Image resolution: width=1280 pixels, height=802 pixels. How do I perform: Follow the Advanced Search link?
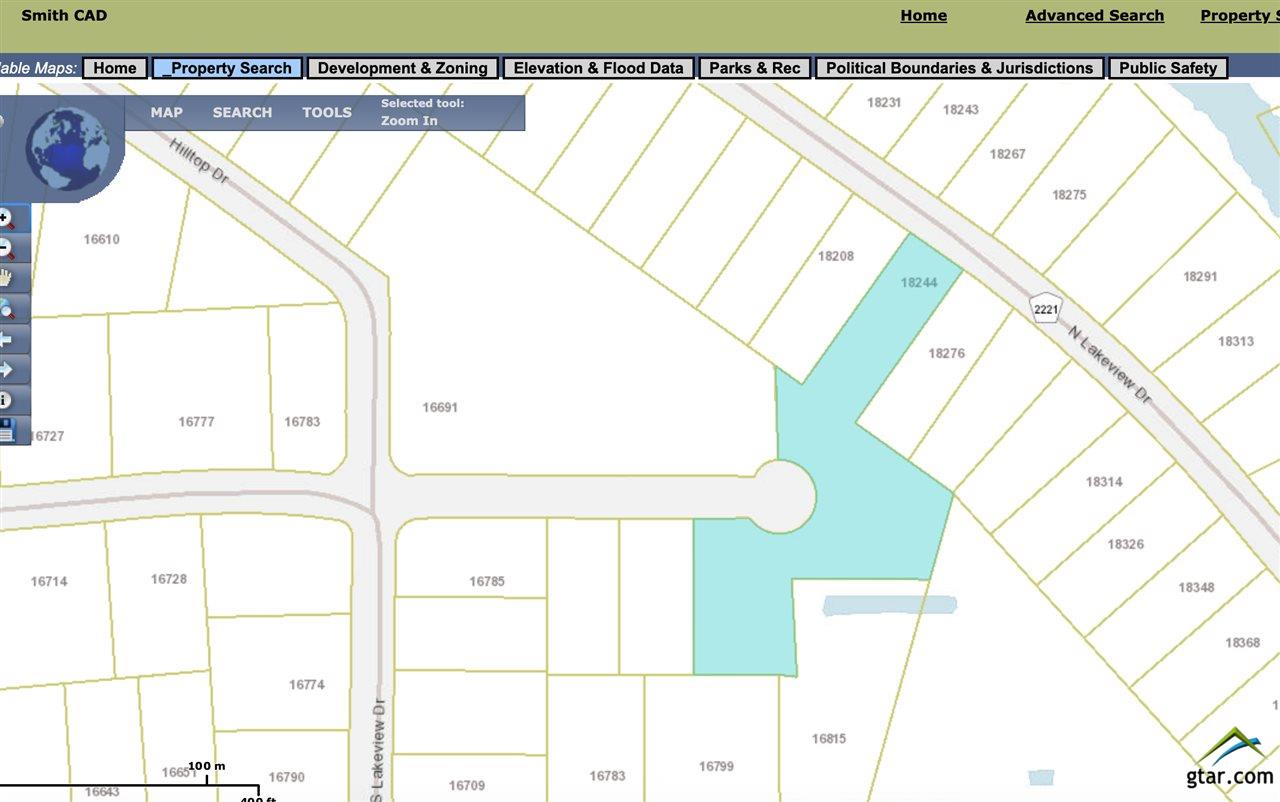(x=1094, y=16)
